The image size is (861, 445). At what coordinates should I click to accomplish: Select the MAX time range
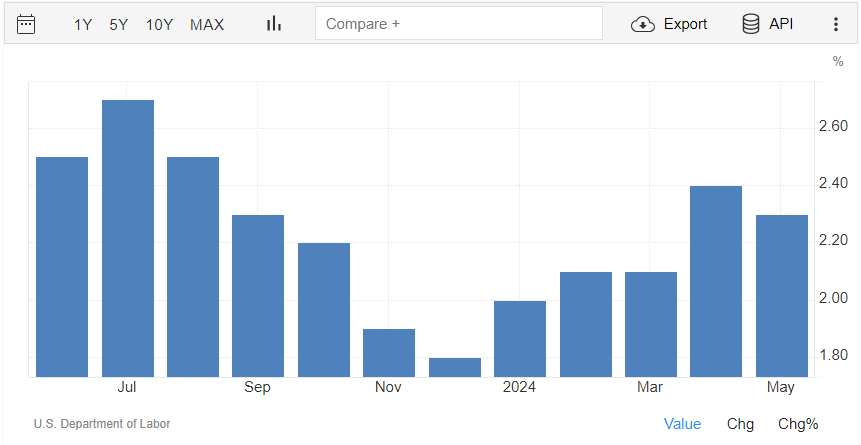[207, 25]
